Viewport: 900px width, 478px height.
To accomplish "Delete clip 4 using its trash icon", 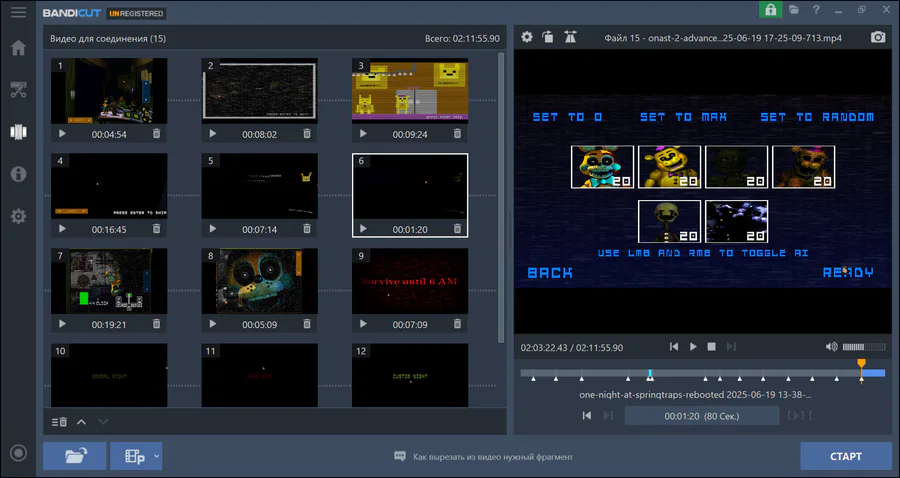I will 156,229.
